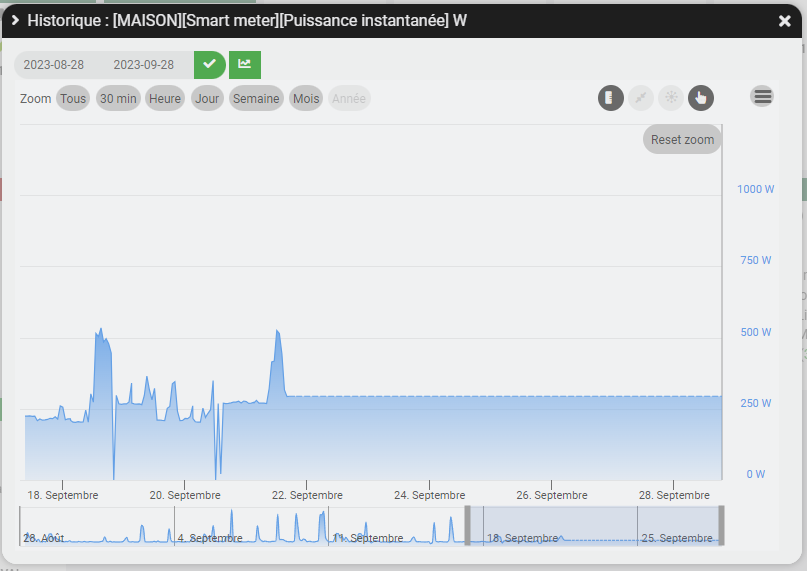Screen dimensions: 807x571
Task: Click navigator timeline at 4. Septembre
Action: click(x=210, y=538)
